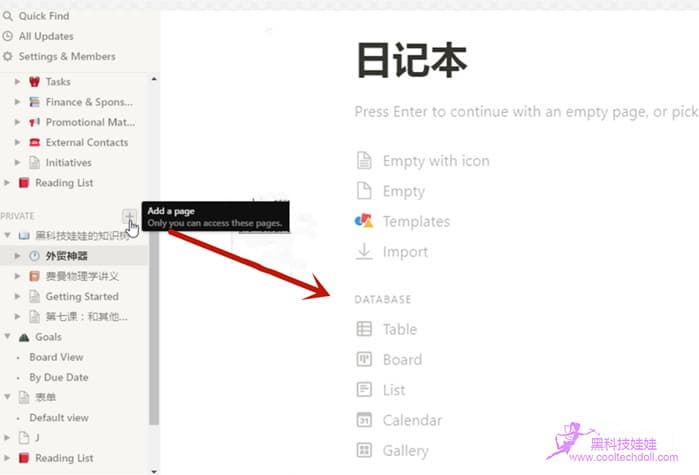The height and width of the screenshot is (475, 699).
Task: Open the 第七课：和其他... page
Action: 87,317
